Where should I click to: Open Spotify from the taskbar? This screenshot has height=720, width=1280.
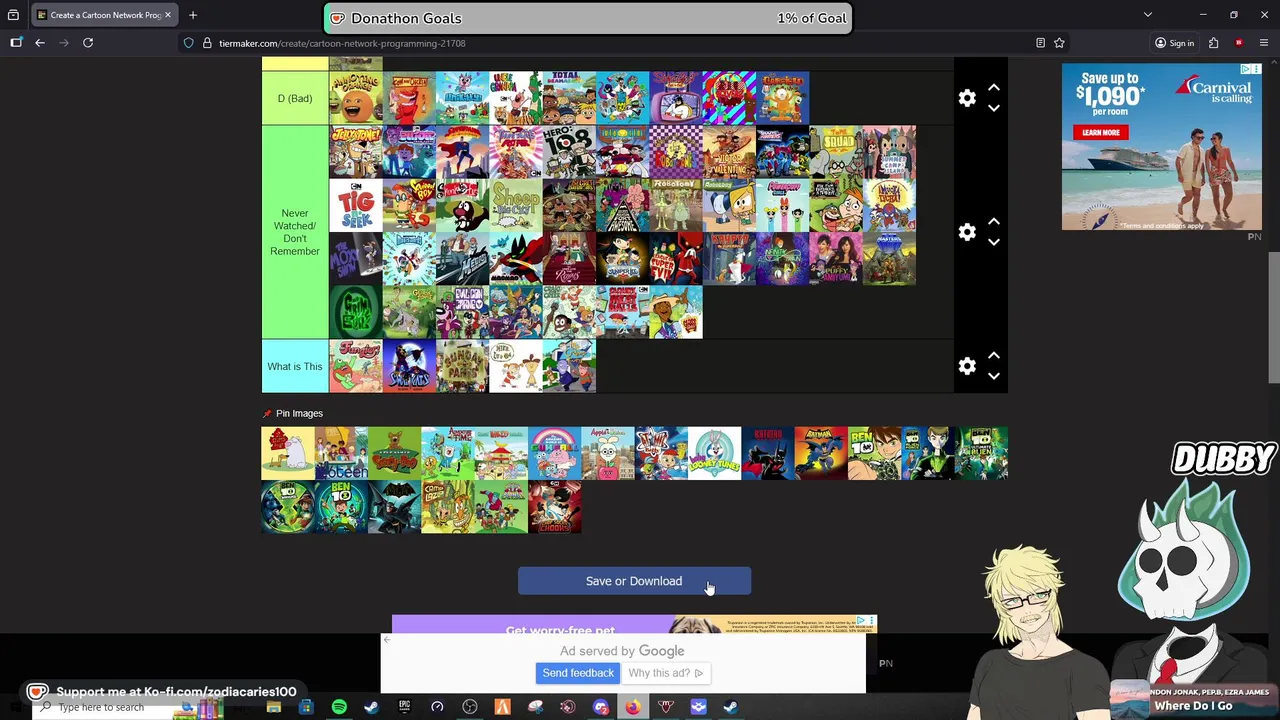[339, 707]
